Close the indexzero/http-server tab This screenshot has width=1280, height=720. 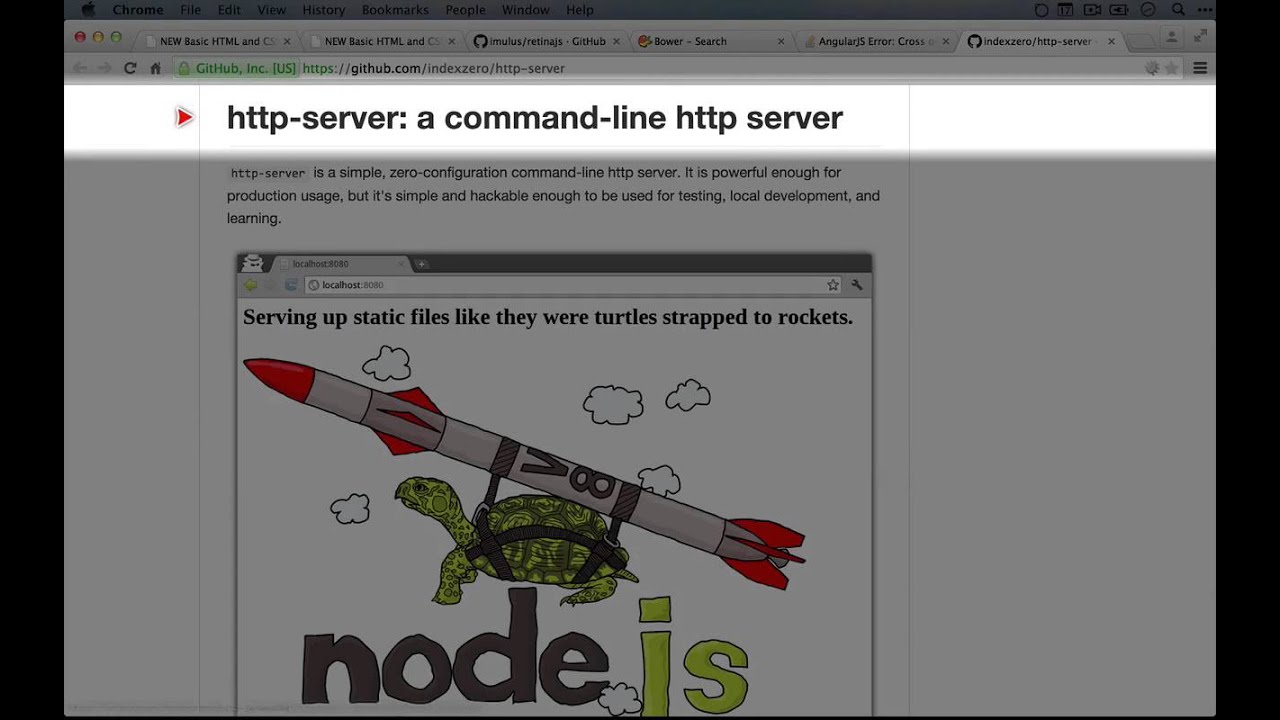click(x=1111, y=42)
